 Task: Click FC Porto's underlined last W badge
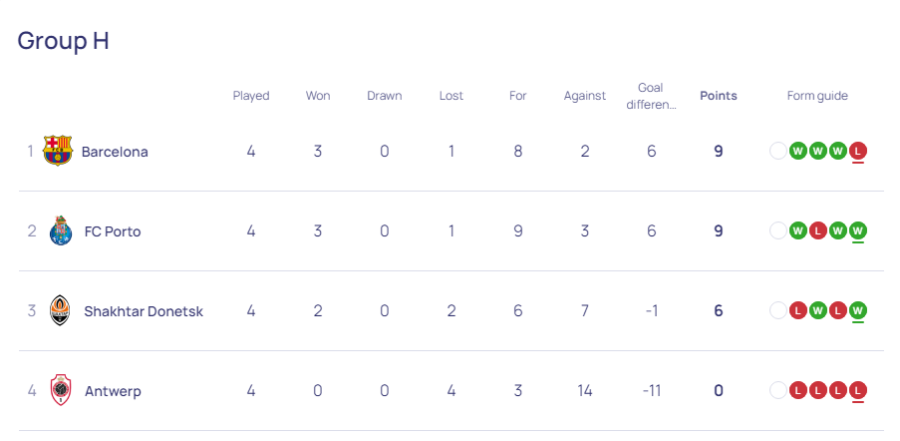(x=858, y=231)
